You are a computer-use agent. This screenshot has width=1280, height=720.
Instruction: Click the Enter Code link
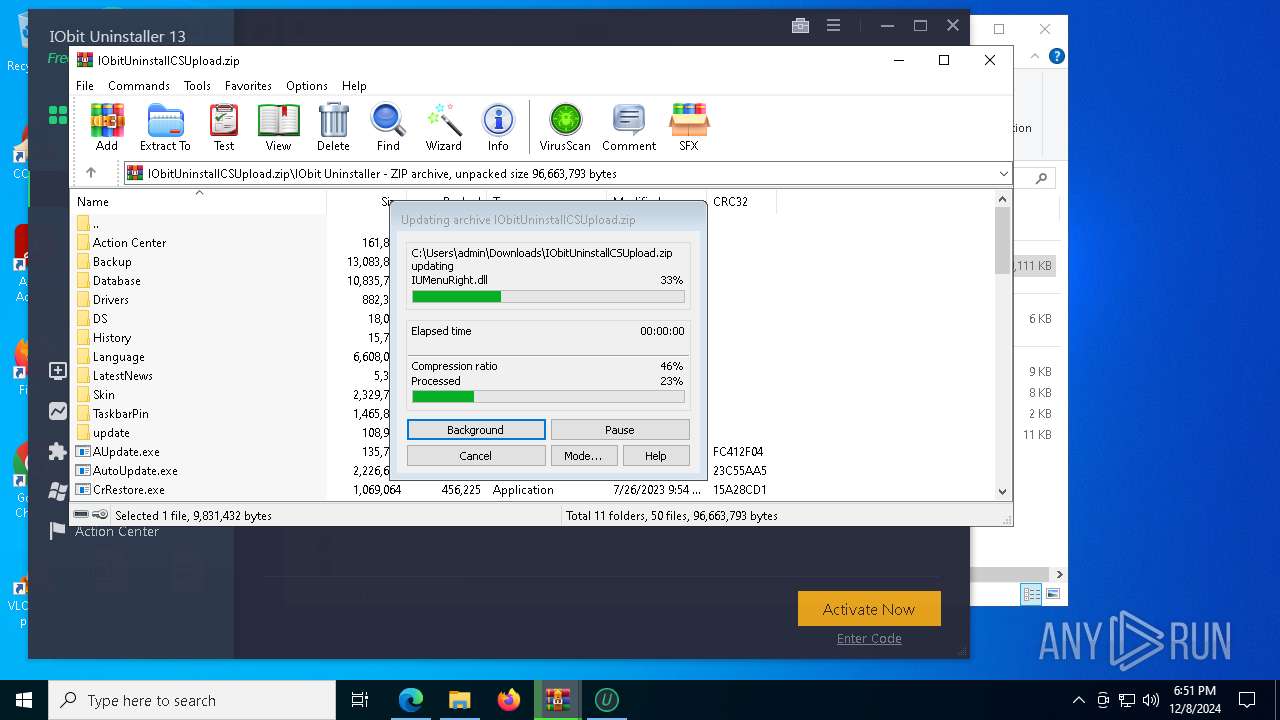(x=869, y=638)
